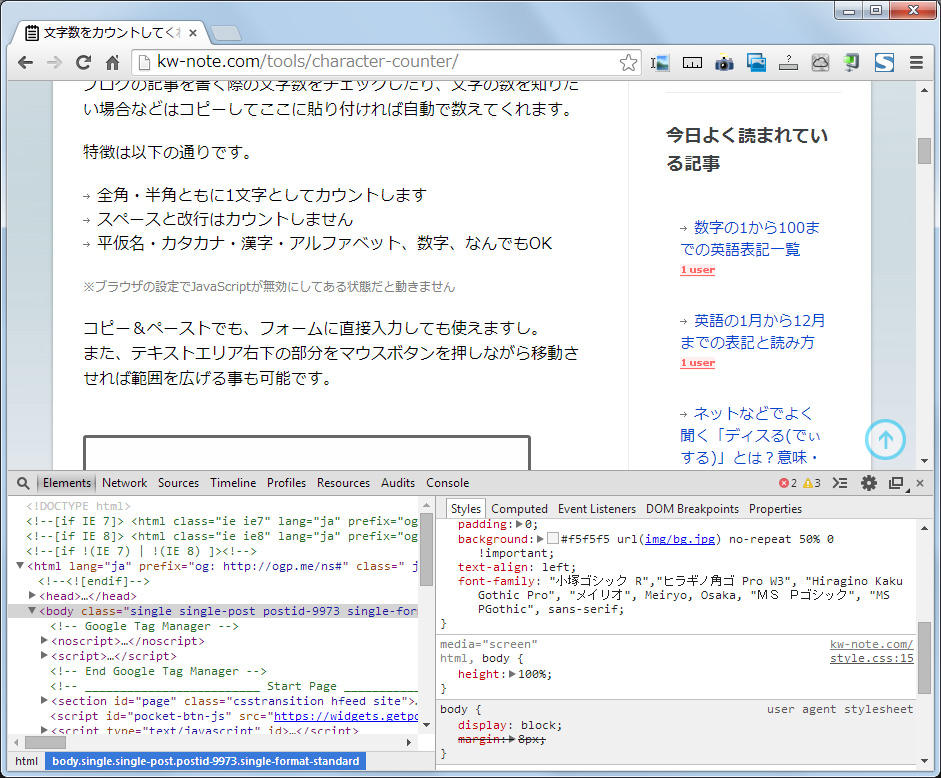The image size is (941, 778).
Task: Click the #f5f5f5 background color swatch
Action: click(552, 539)
